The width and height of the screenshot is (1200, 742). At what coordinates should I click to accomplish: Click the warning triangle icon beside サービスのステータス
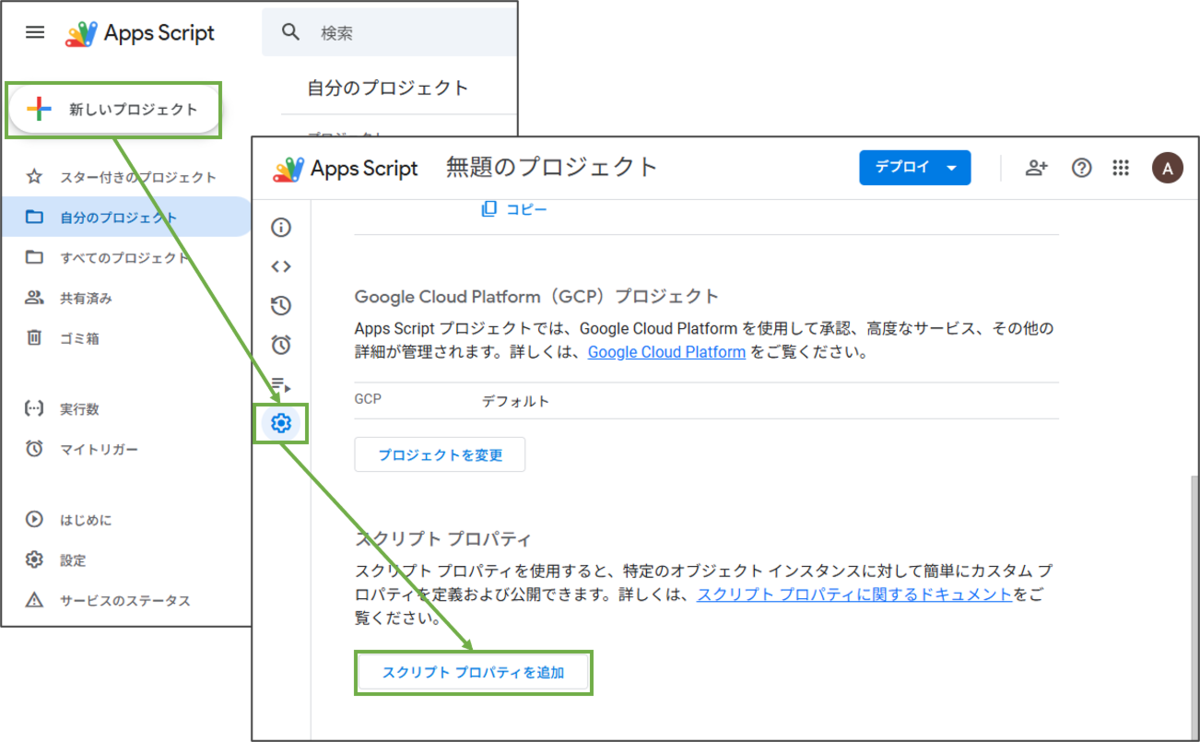(35, 600)
